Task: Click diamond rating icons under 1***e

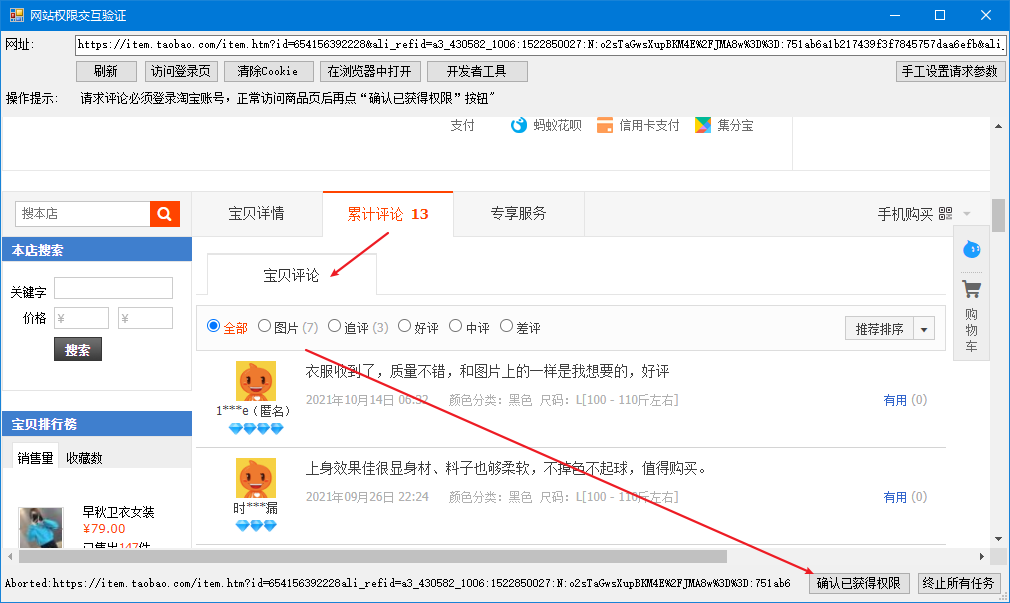Action: tap(256, 428)
